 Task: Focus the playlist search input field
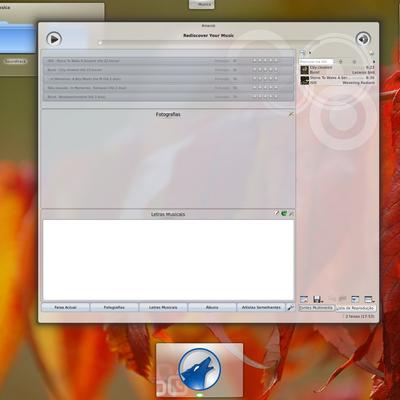pos(316,62)
